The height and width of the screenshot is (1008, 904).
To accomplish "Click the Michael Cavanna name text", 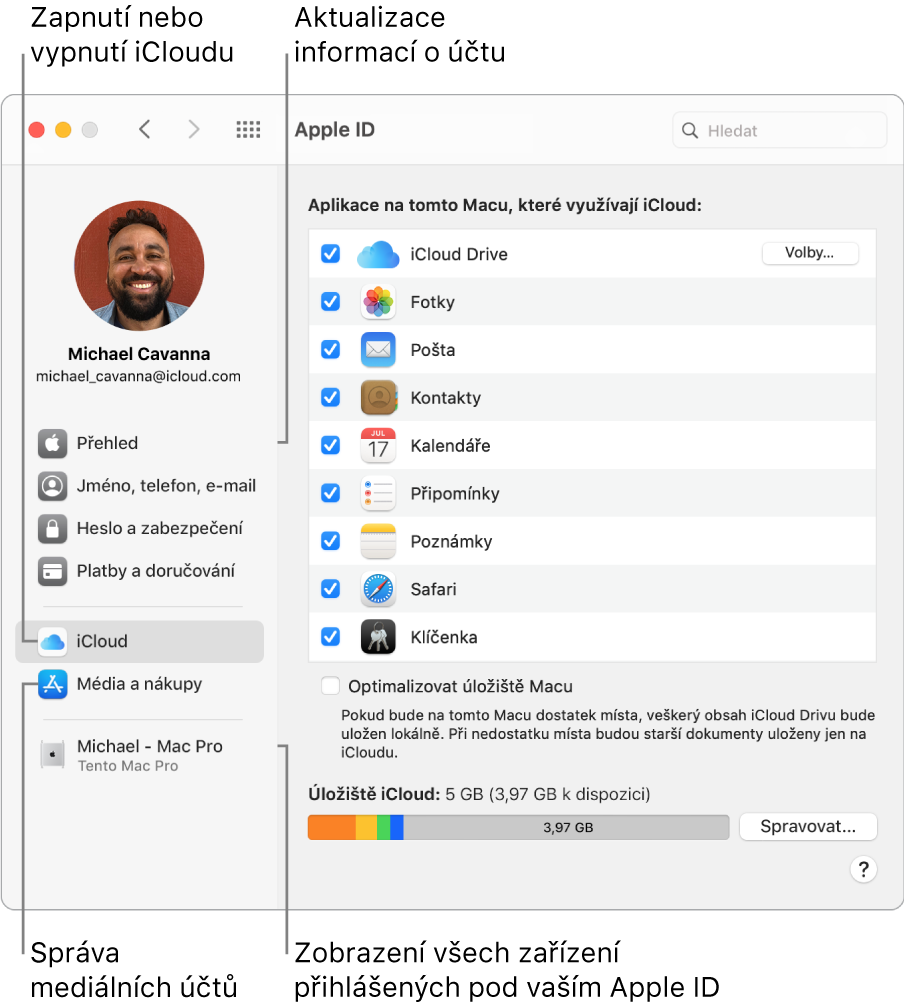I will (x=139, y=354).
